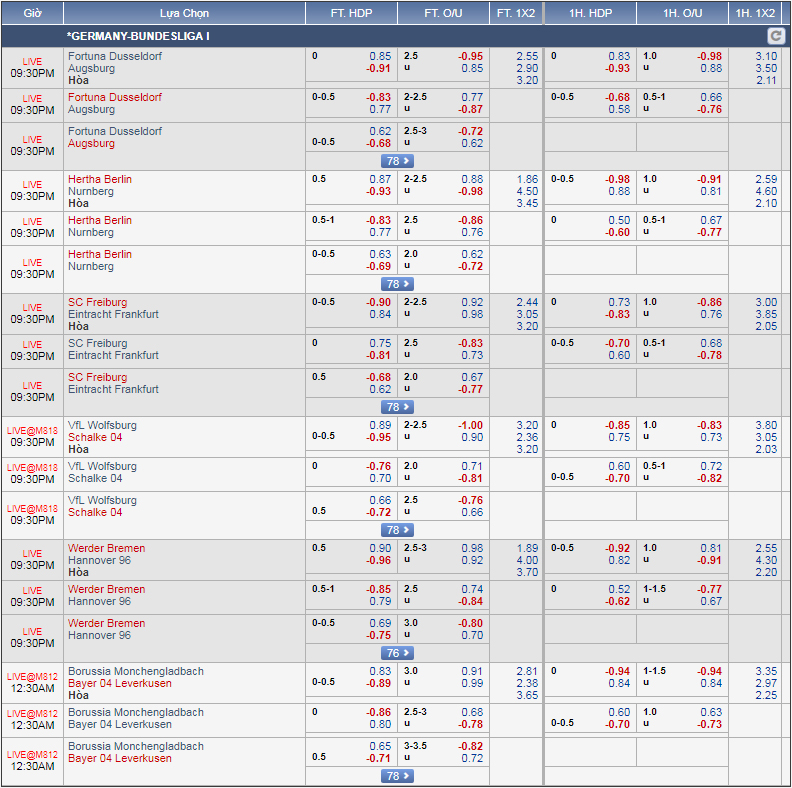This screenshot has width=792, height=788.
Task: Select Bayer 04 Leverkusen FT 1X2 odds 2.38
Action: [x=527, y=684]
